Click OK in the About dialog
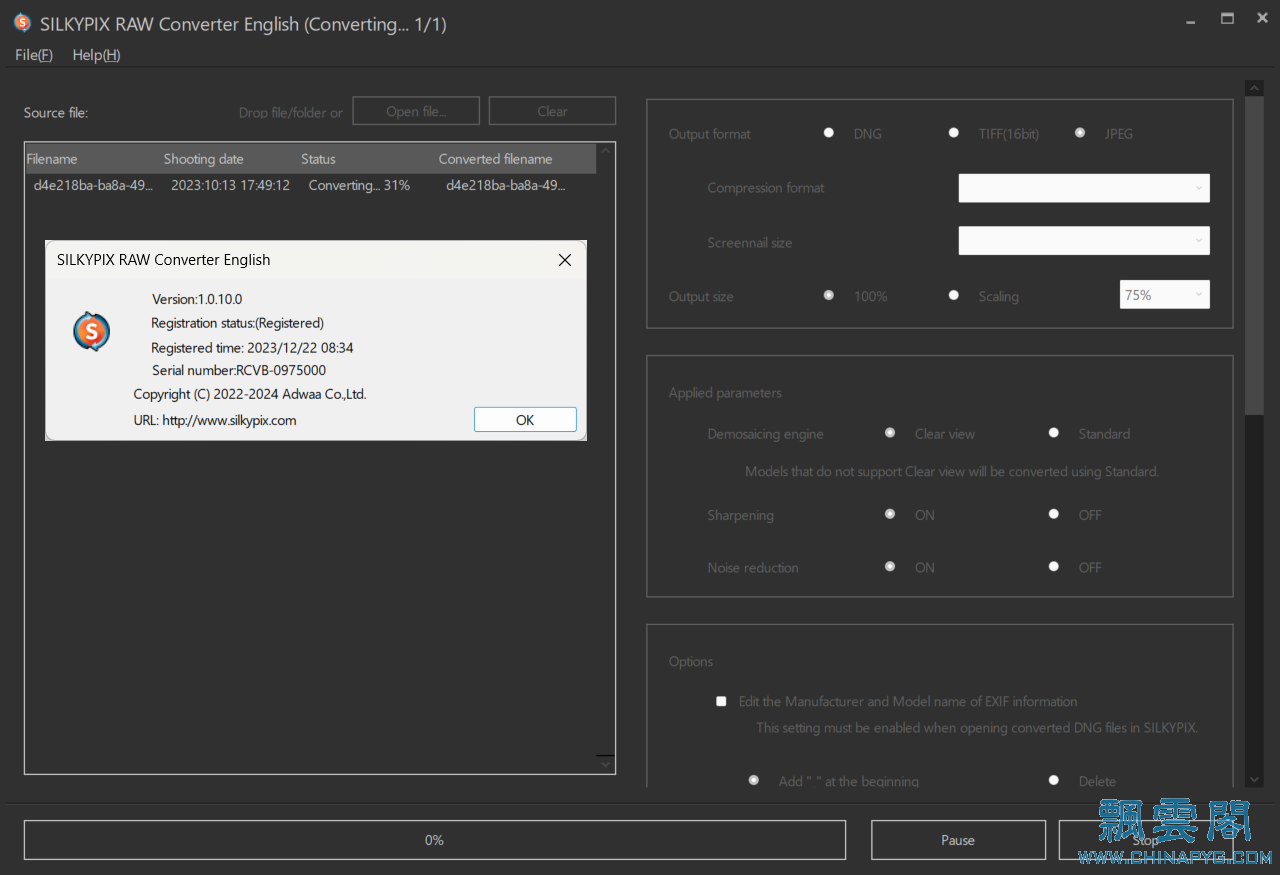This screenshot has height=875, width=1280. click(x=525, y=420)
